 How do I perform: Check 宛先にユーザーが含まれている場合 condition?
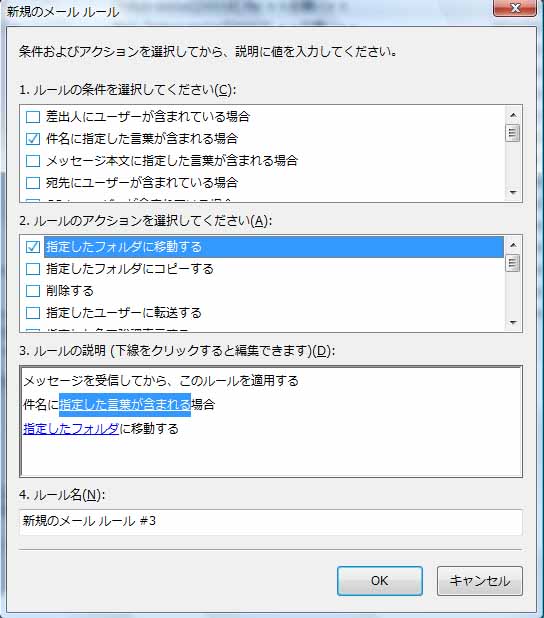coord(33,183)
